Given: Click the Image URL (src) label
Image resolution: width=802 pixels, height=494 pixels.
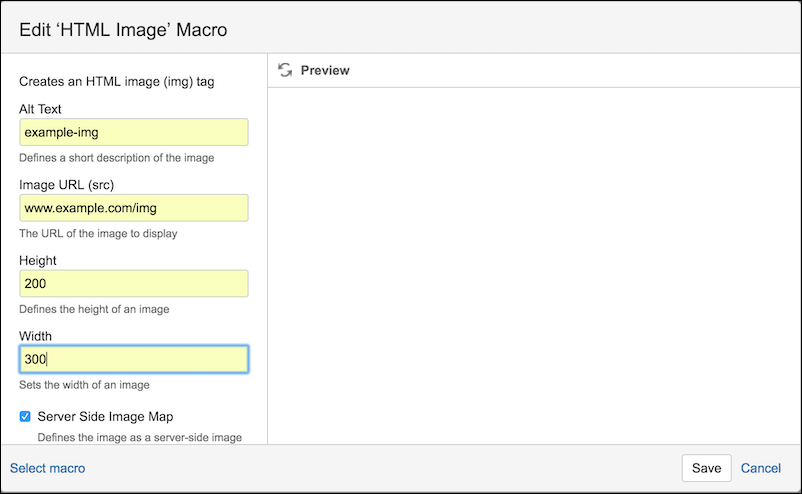Looking at the screenshot, I should [66, 185].
